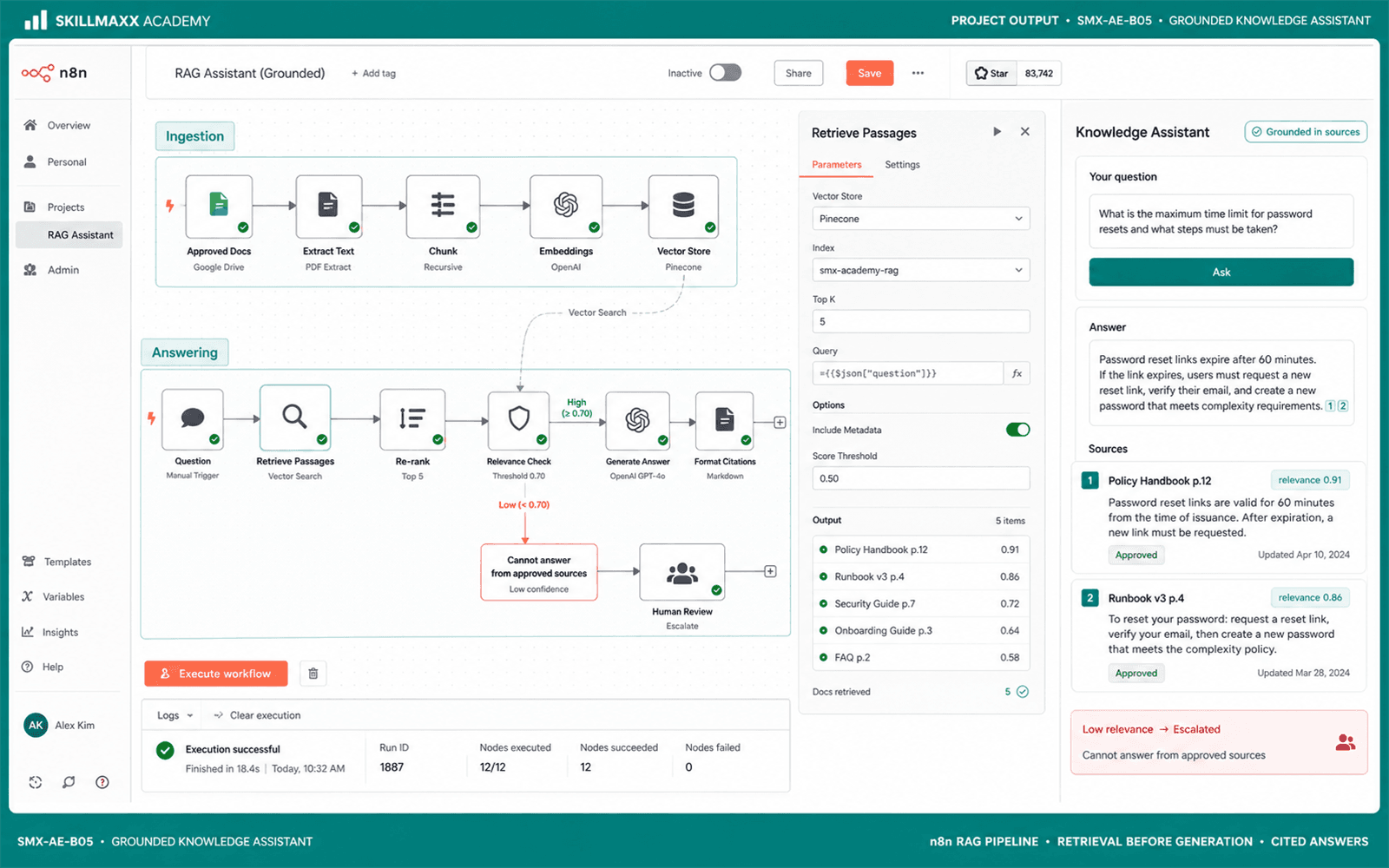Switch to the Parameters tab
The image size is (1389, 868).
(837, 165)
